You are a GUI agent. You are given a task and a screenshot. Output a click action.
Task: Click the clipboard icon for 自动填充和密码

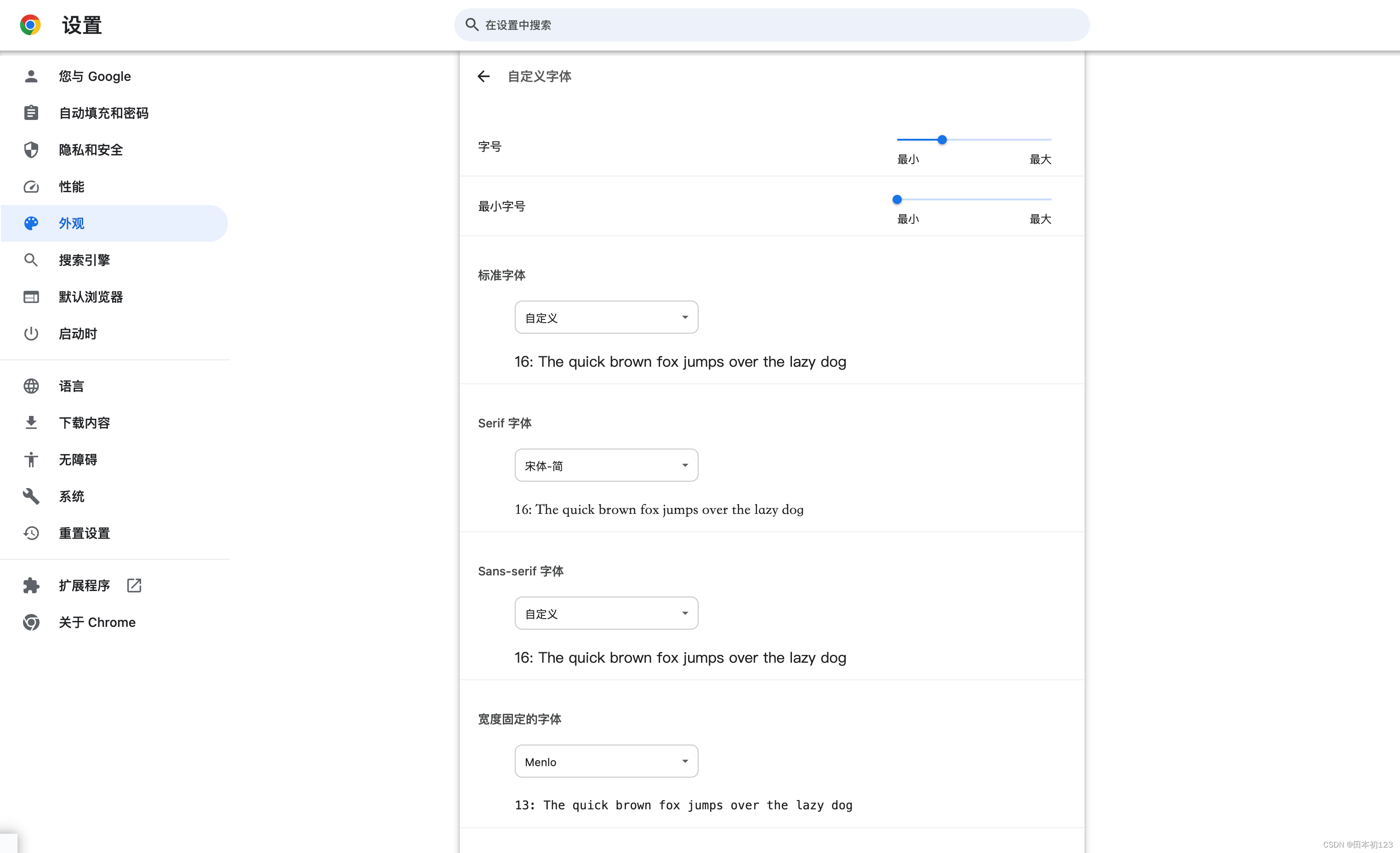tap(31, 113)
